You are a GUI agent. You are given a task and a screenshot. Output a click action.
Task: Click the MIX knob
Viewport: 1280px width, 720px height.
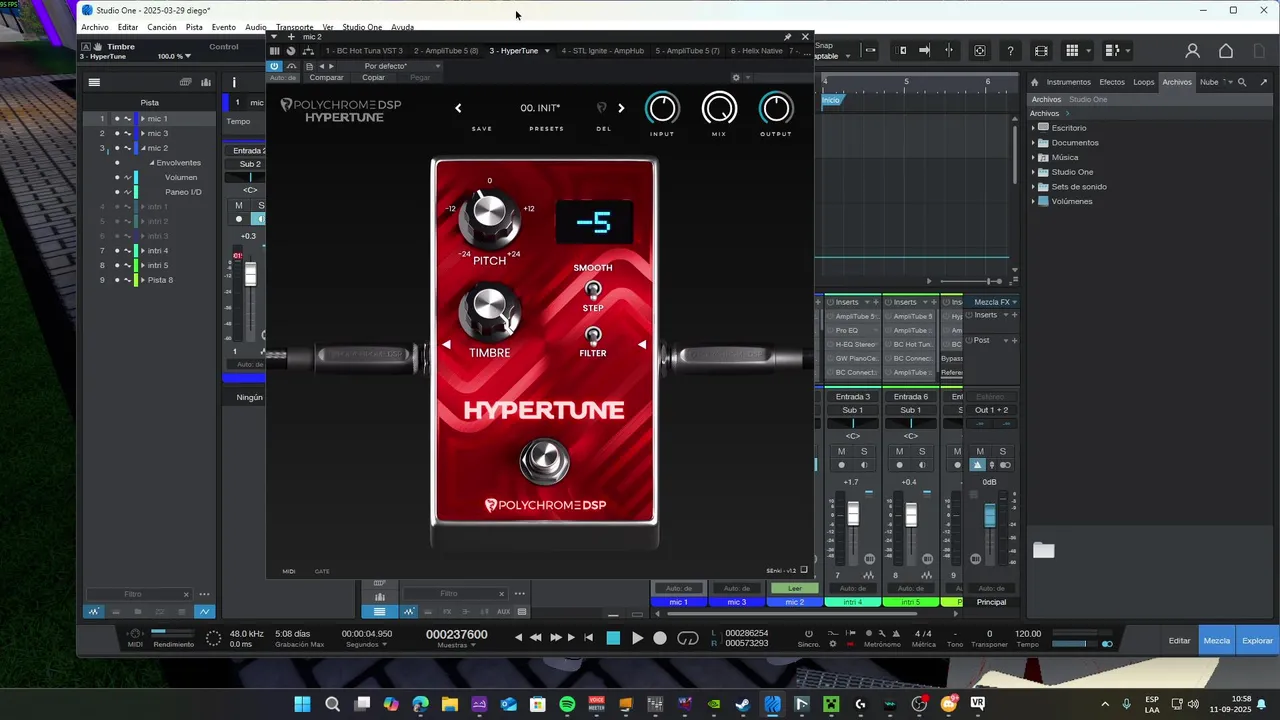click(x=719, y=108)
